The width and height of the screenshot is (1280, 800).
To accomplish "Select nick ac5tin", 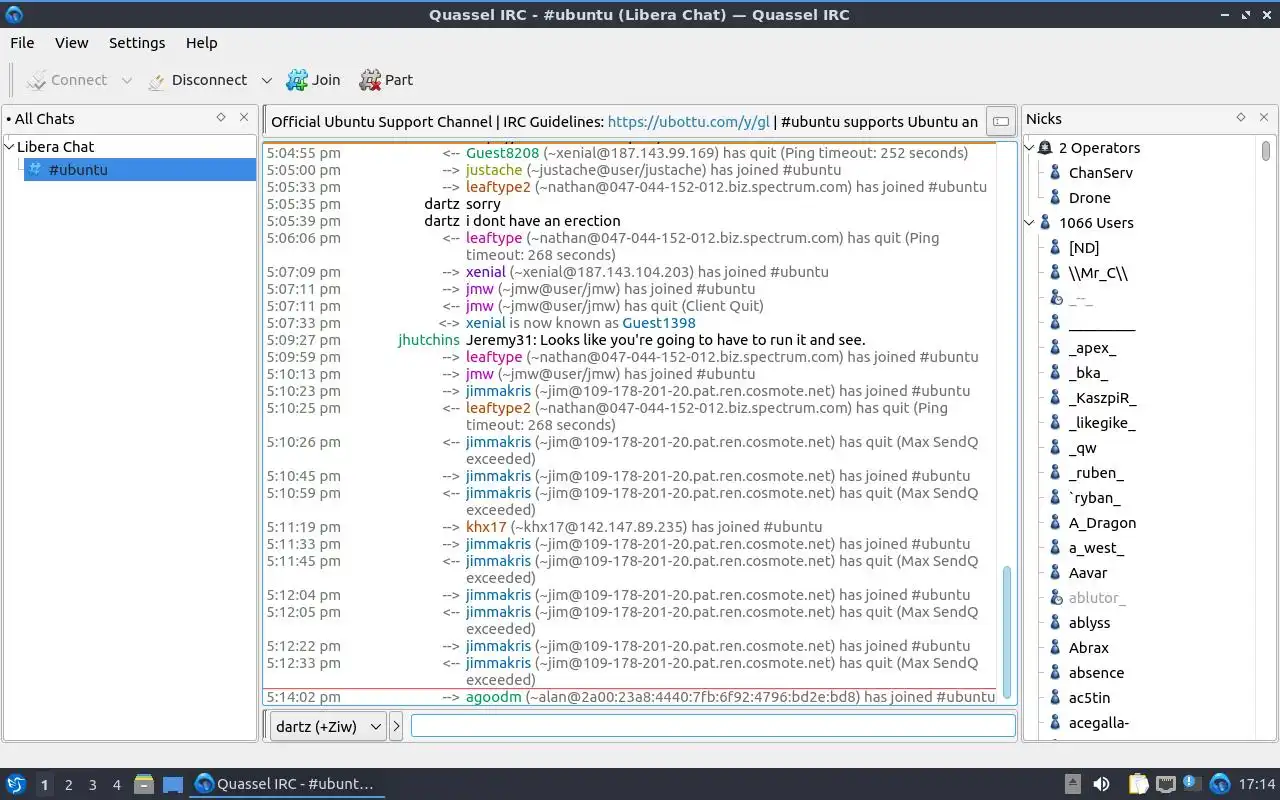I will [1089, 698].
